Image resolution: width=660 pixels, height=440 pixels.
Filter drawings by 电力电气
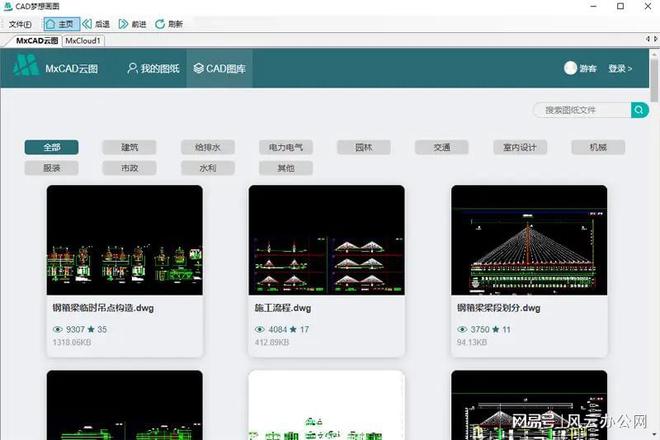click(286, 147)
